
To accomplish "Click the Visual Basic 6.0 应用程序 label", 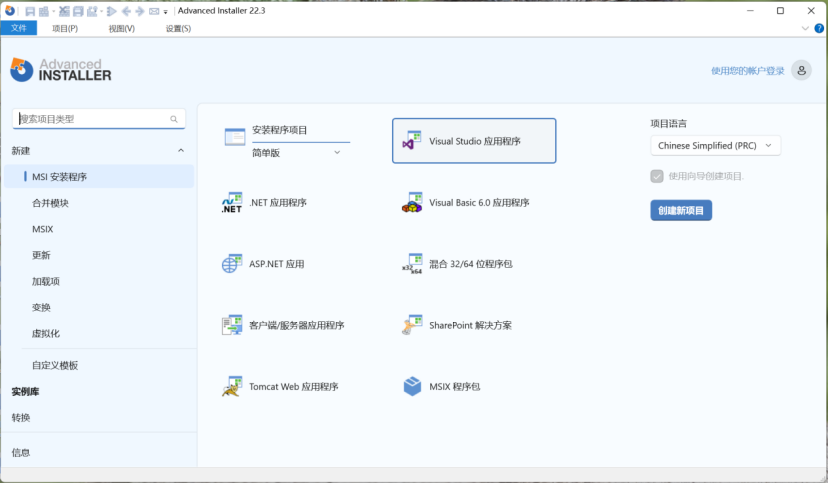I will (x=479, y=203).
